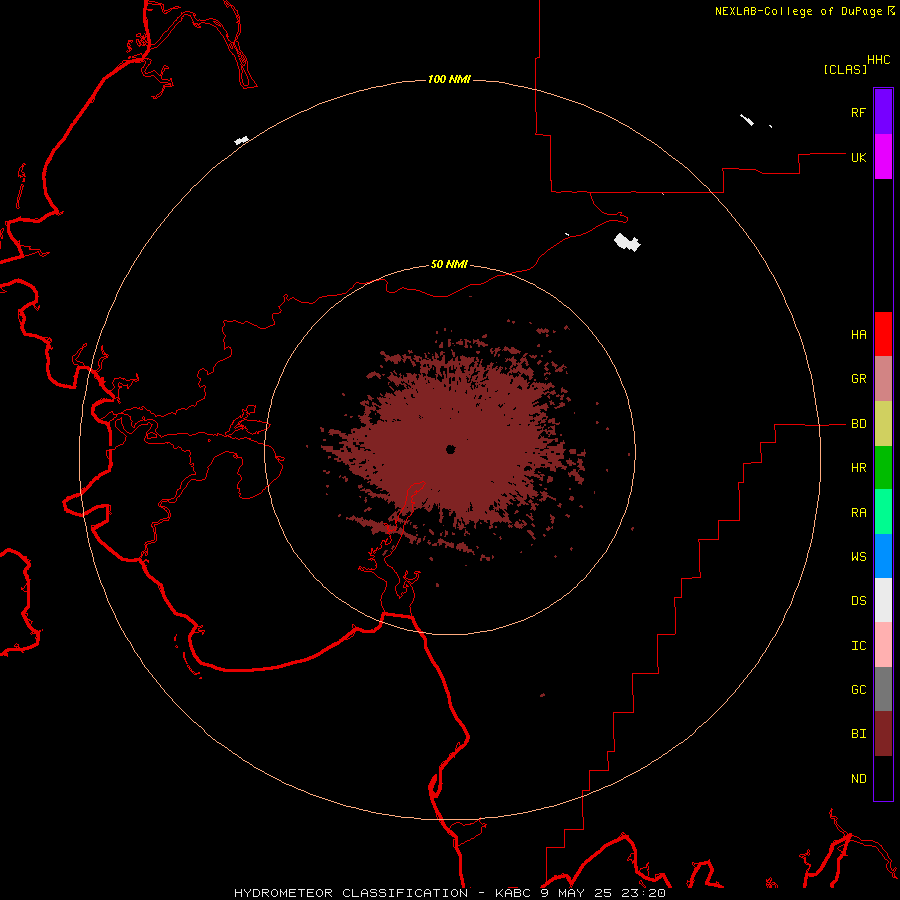Click the red HA color swatch

(x=883, y=334)
